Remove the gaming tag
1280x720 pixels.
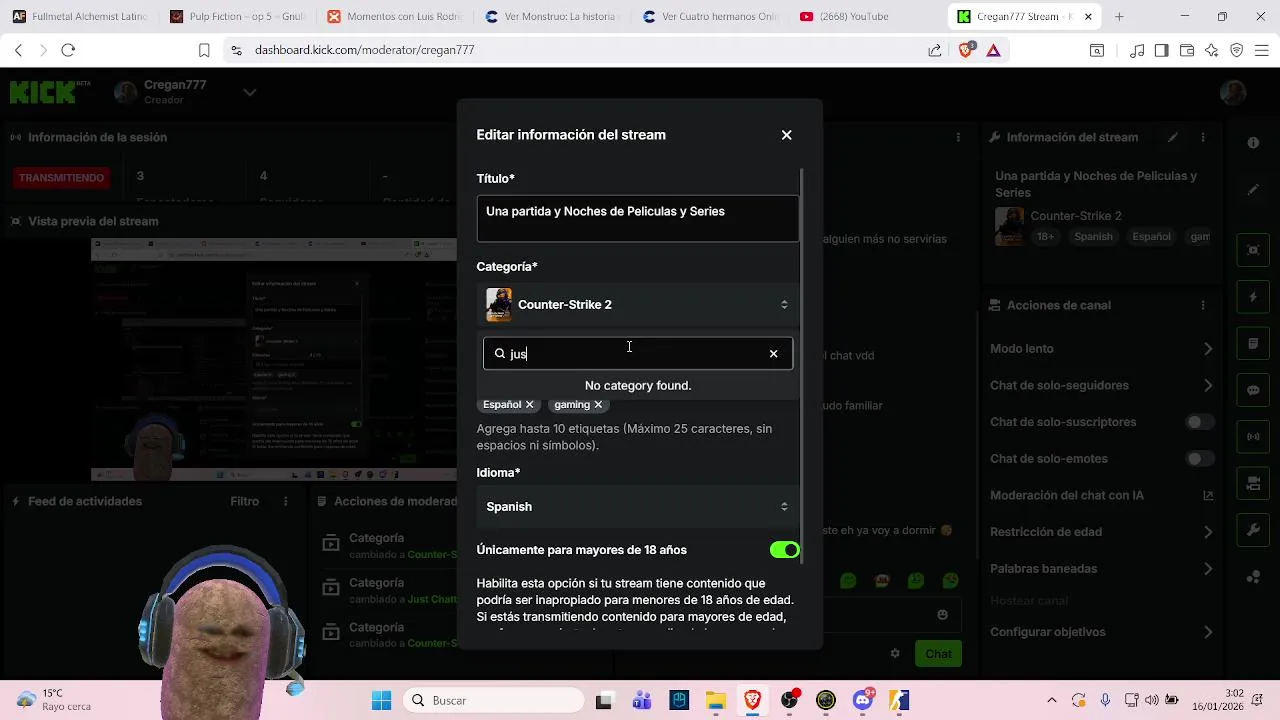(x=598, y=405)
